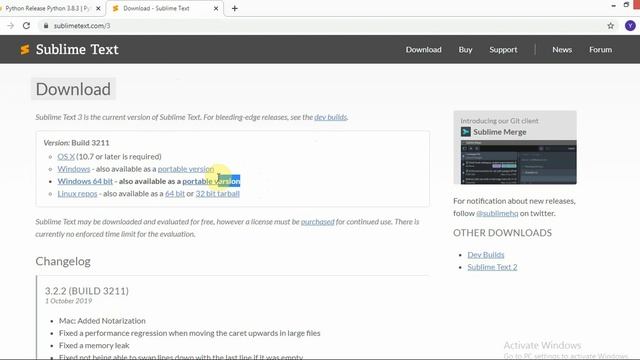
Task: Open the Buy page in navigation
Action: tap(465, 49)
